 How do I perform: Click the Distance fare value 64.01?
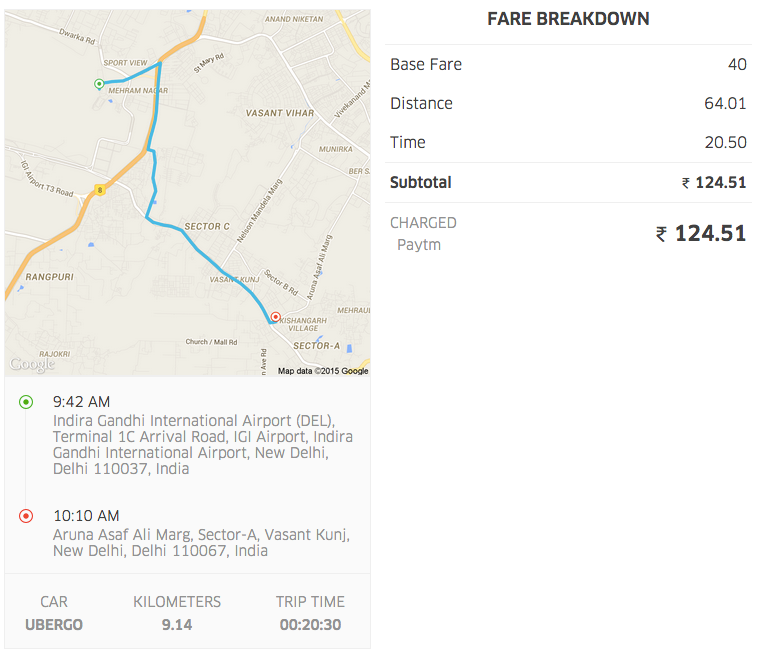(725, 103)
